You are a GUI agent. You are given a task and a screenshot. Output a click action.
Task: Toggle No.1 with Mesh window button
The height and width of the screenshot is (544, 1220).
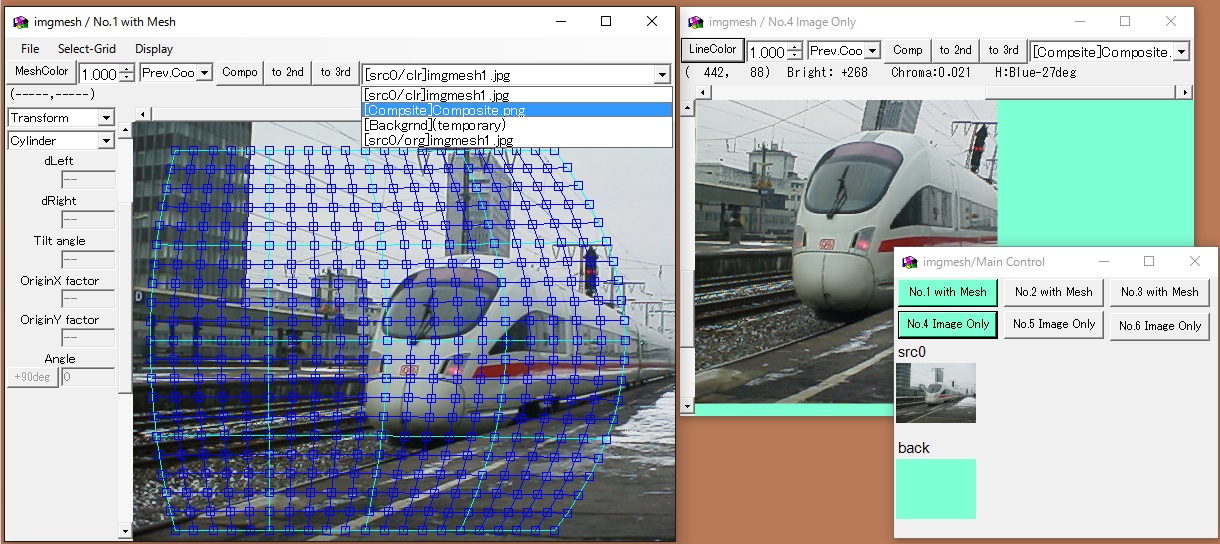coord(947,292)
